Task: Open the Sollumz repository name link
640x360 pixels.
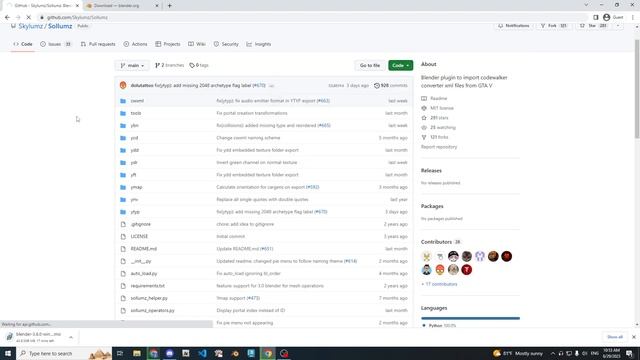Action: click(60, 26)
